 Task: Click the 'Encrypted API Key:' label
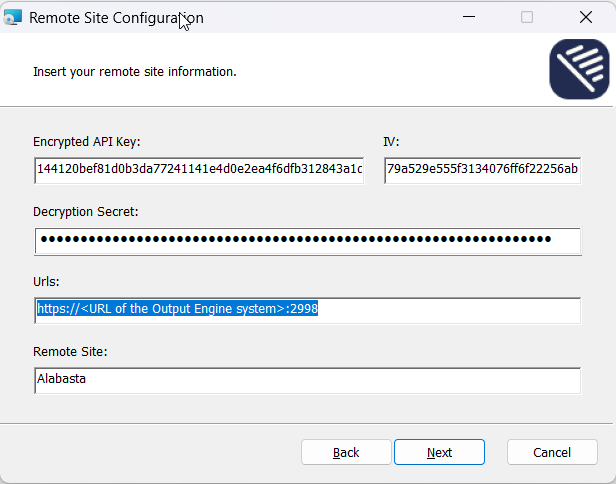87,141
